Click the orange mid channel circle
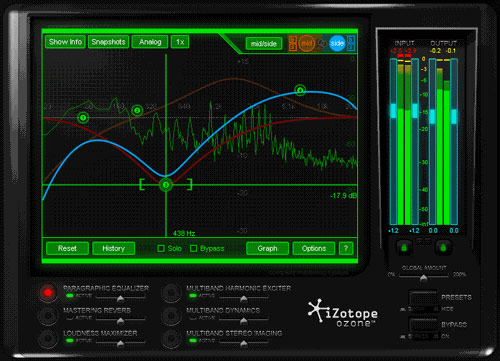The width and height of the screenshot is (500, 361). point(306,43)
